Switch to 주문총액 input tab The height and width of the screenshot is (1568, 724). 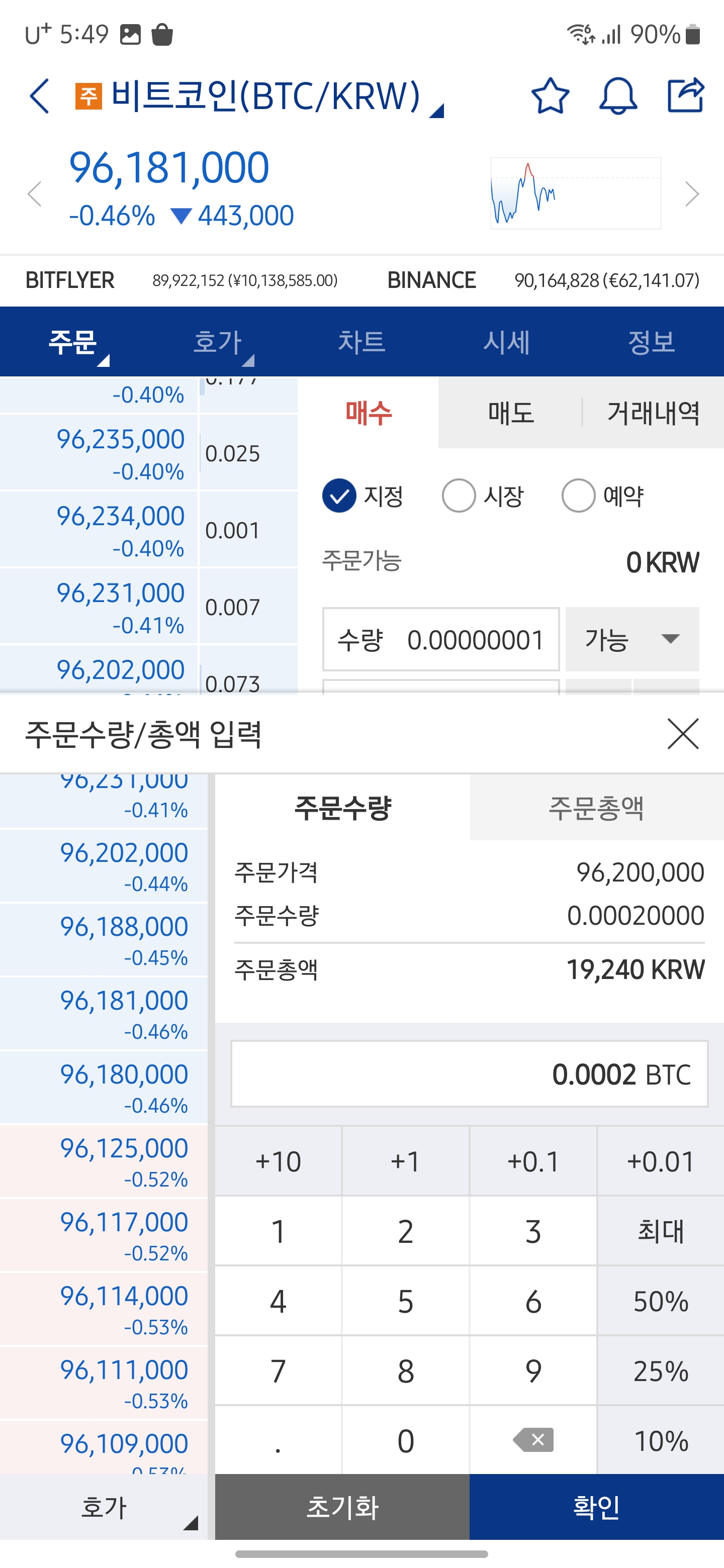tap(597, 808)
